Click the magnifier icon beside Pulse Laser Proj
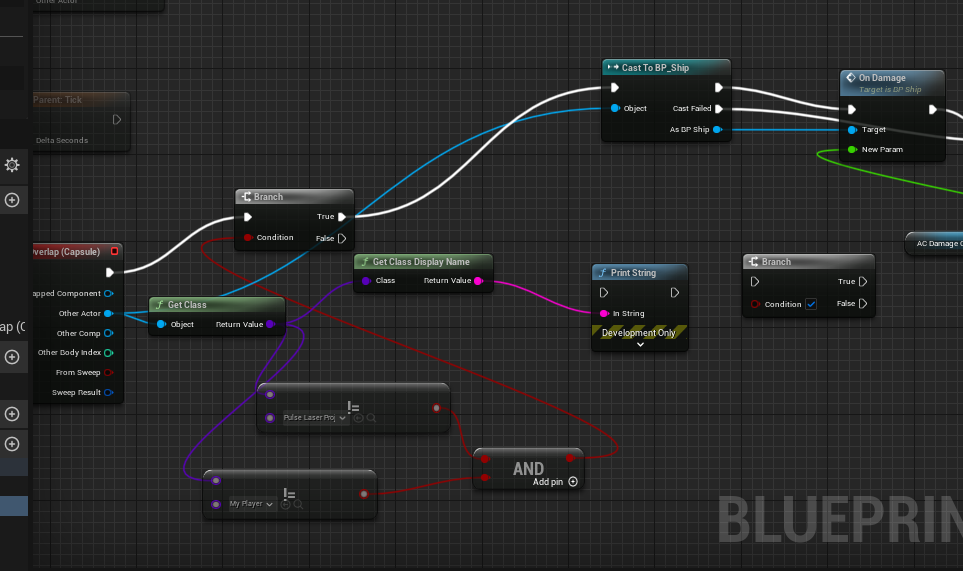The height and width of the screenshot is (571, 963). [371, 418]
